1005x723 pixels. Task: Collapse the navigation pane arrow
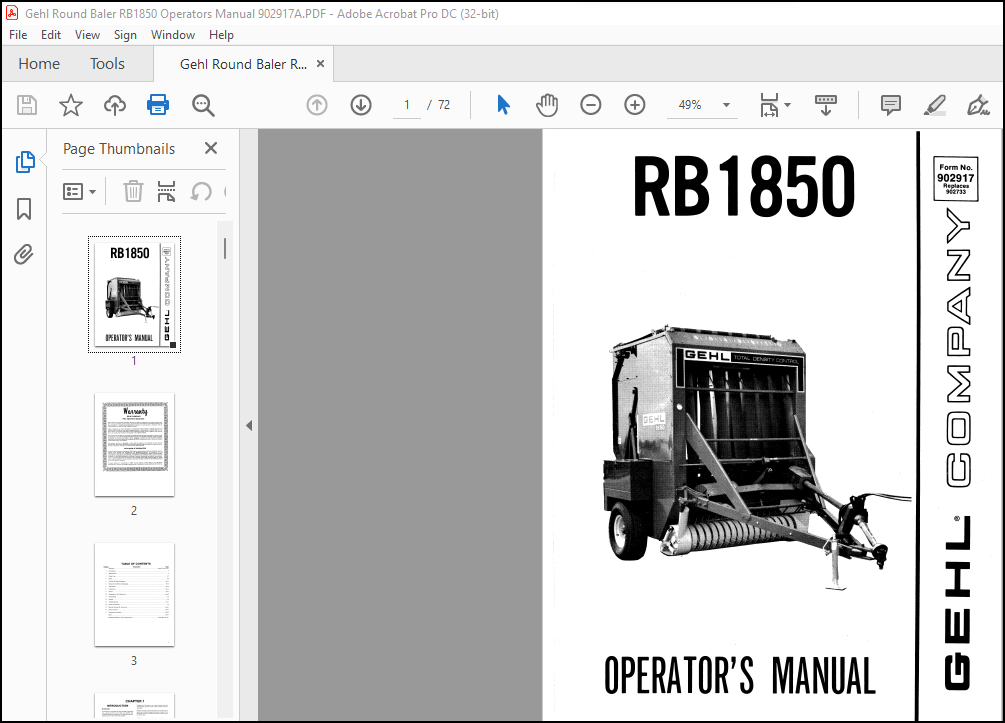click(249, 425)
